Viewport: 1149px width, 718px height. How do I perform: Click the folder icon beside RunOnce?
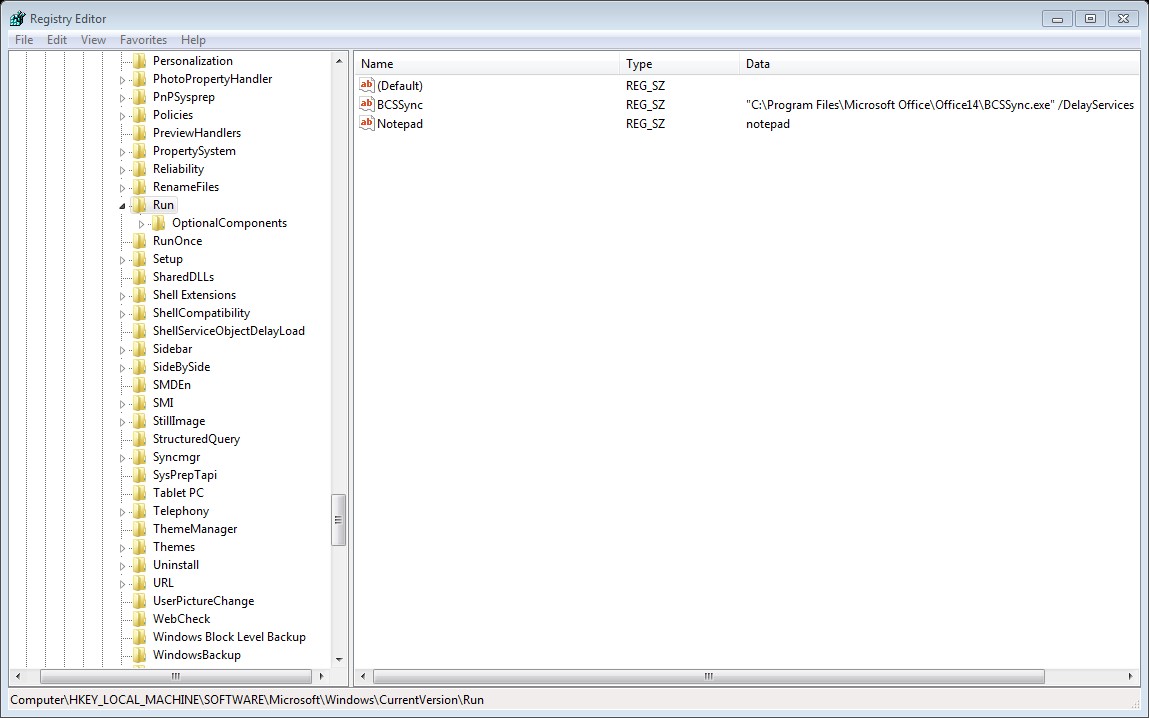139,241
